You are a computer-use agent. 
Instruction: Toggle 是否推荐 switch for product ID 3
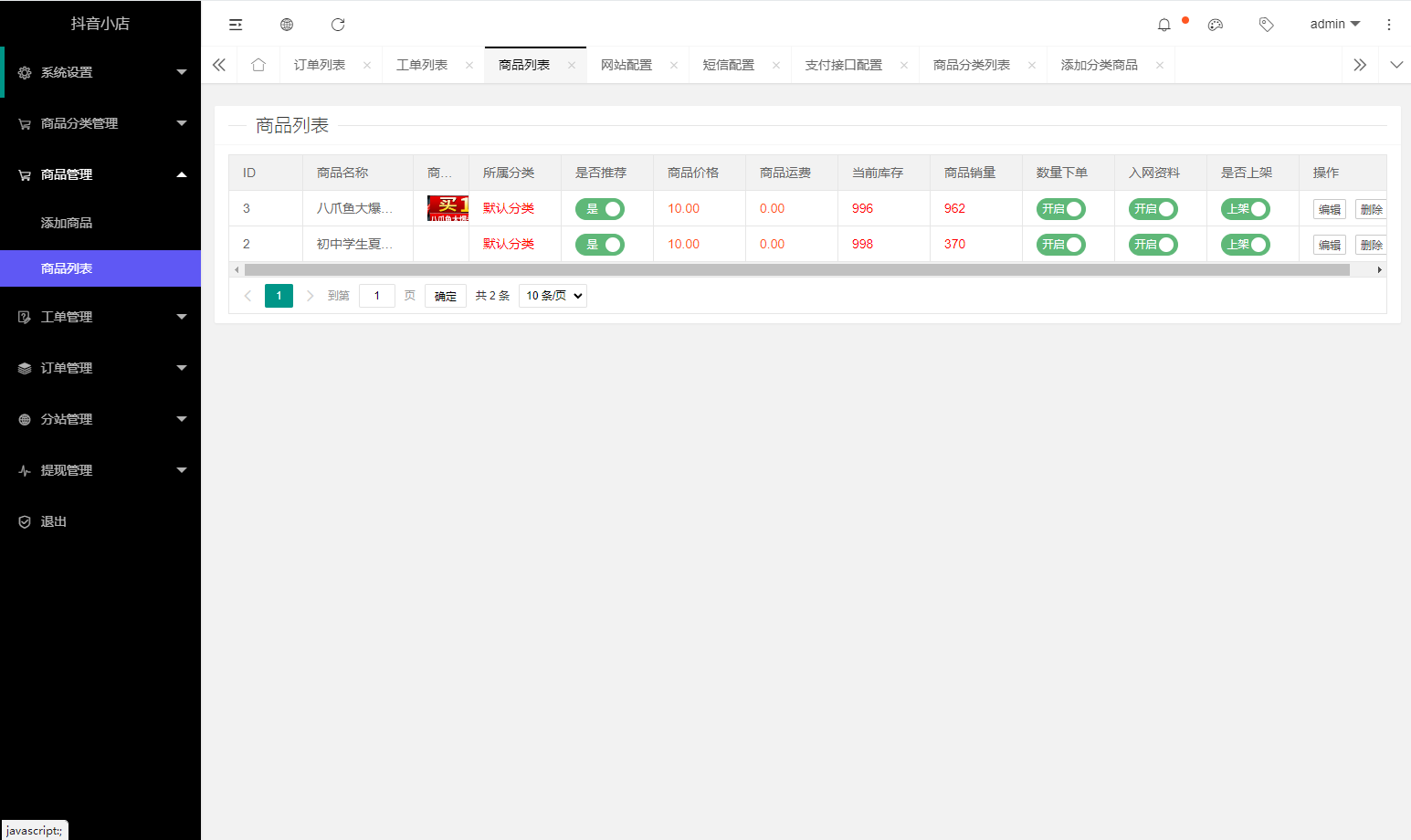[x=599, y=208]
